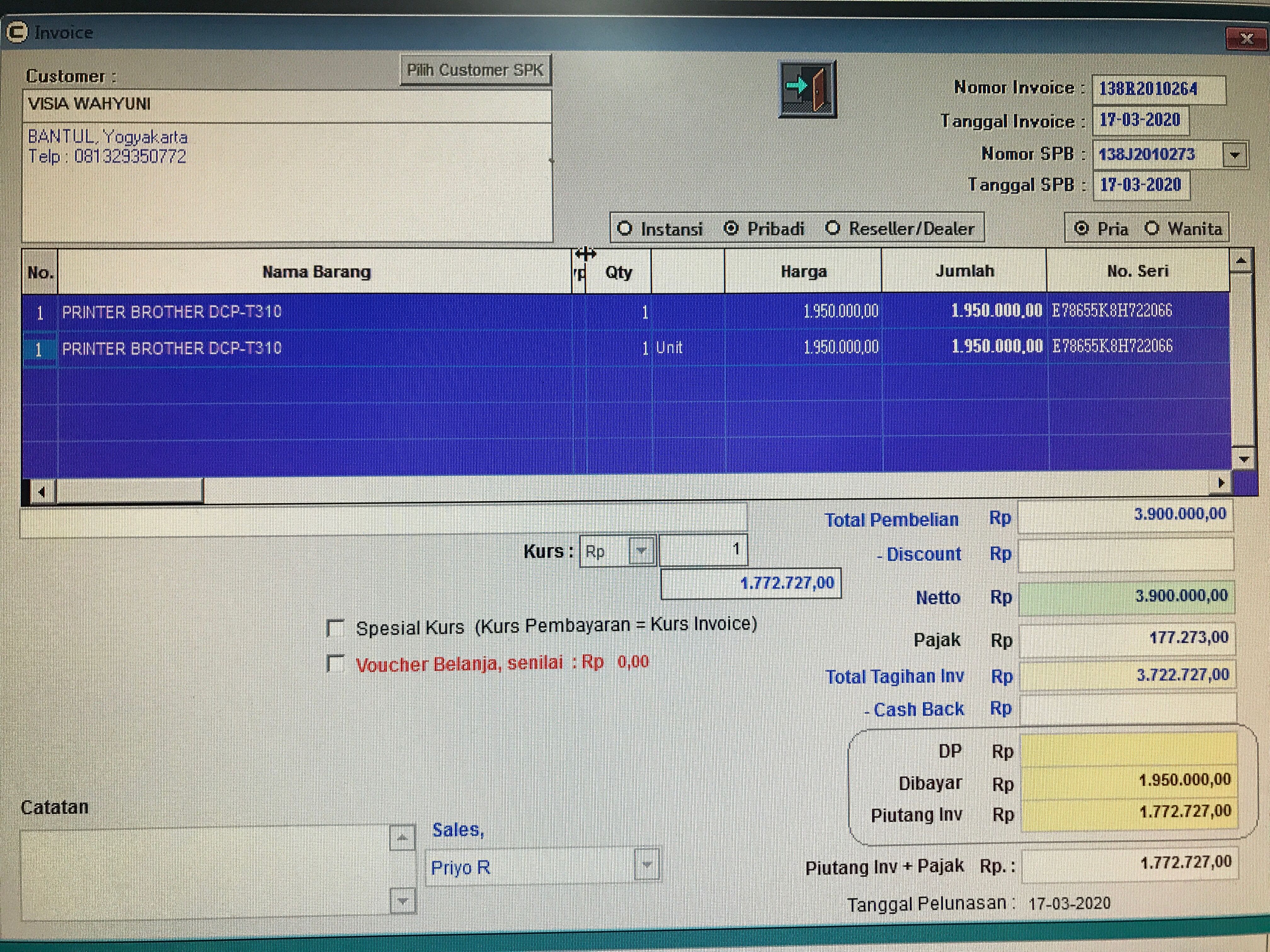
Task: Tick the Voucher Belanja checkbox
Action: click(x=335, y=664)
